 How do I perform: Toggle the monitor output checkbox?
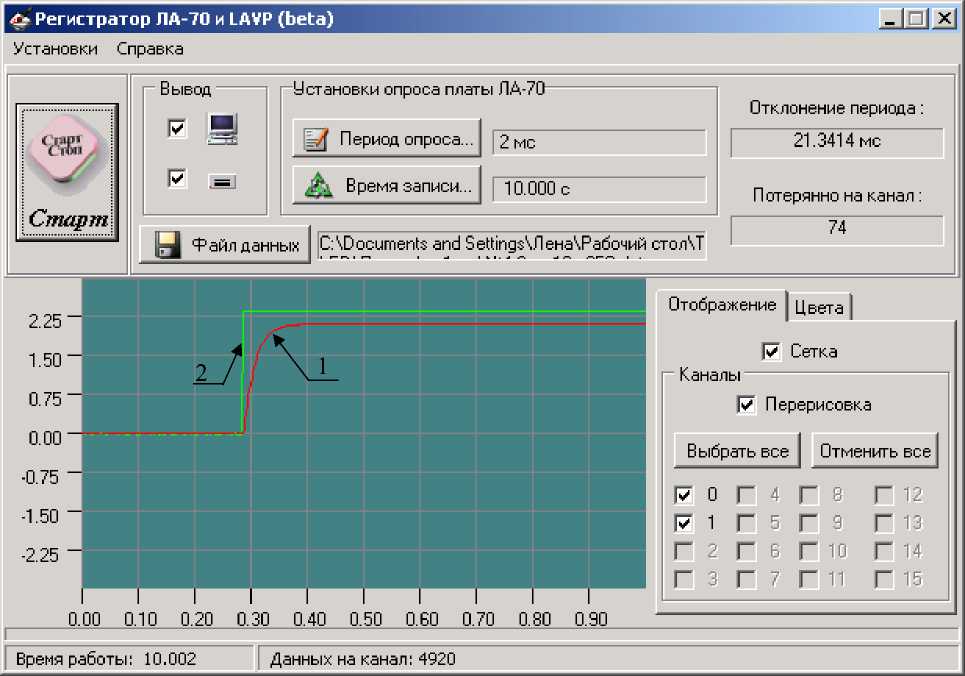tap(177, 128)
